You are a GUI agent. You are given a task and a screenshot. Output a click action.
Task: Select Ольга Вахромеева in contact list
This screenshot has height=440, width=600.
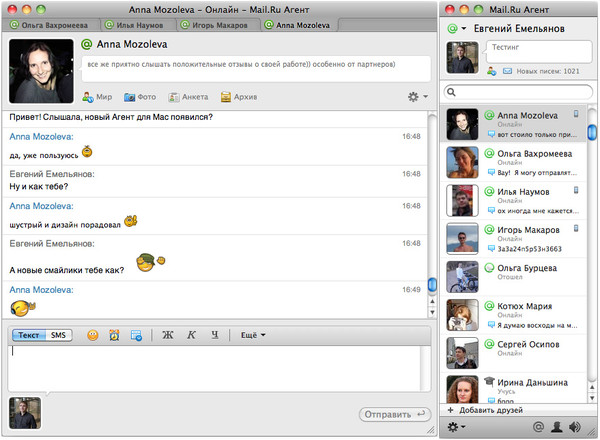pyautogui.click(x=514, y=162)
